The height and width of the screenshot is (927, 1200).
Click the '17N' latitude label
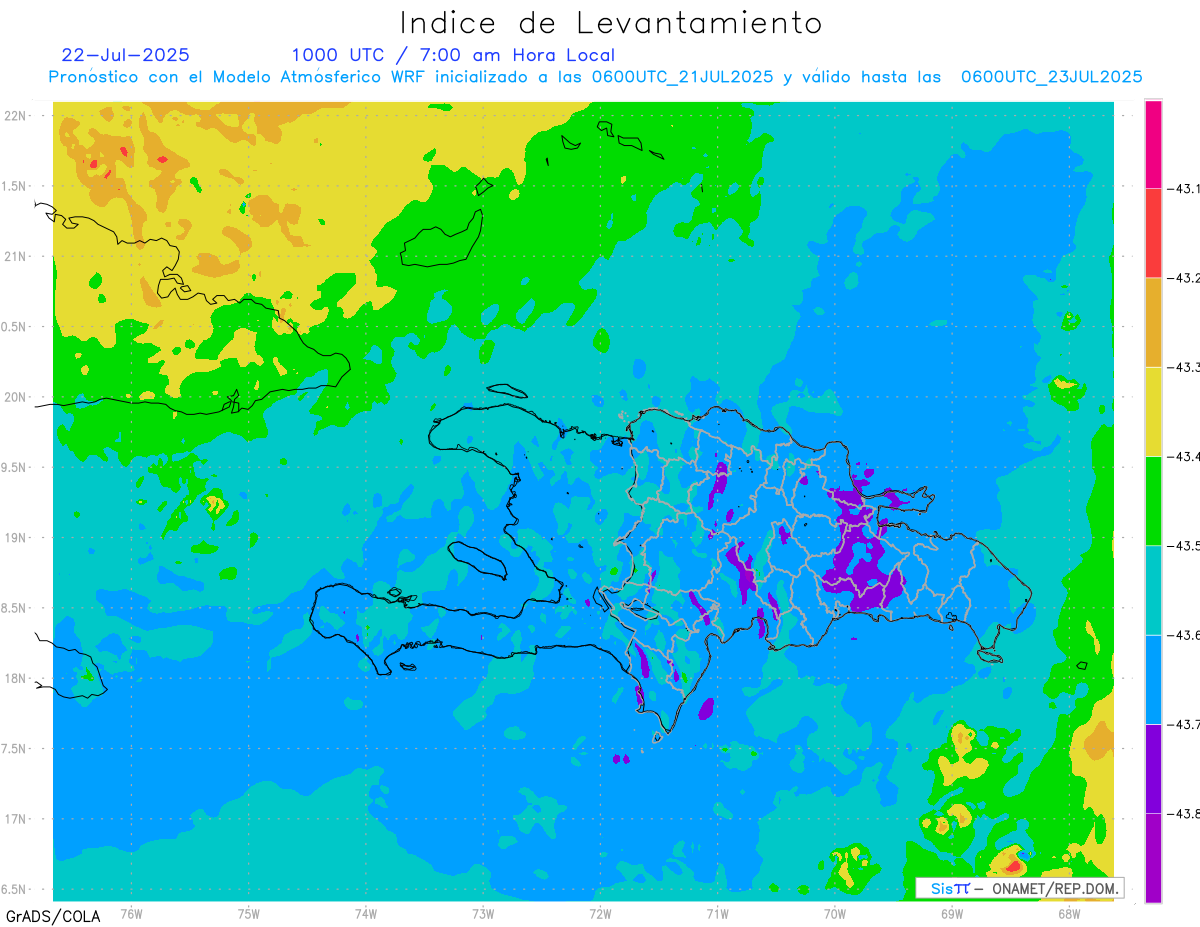pos(15,819)
